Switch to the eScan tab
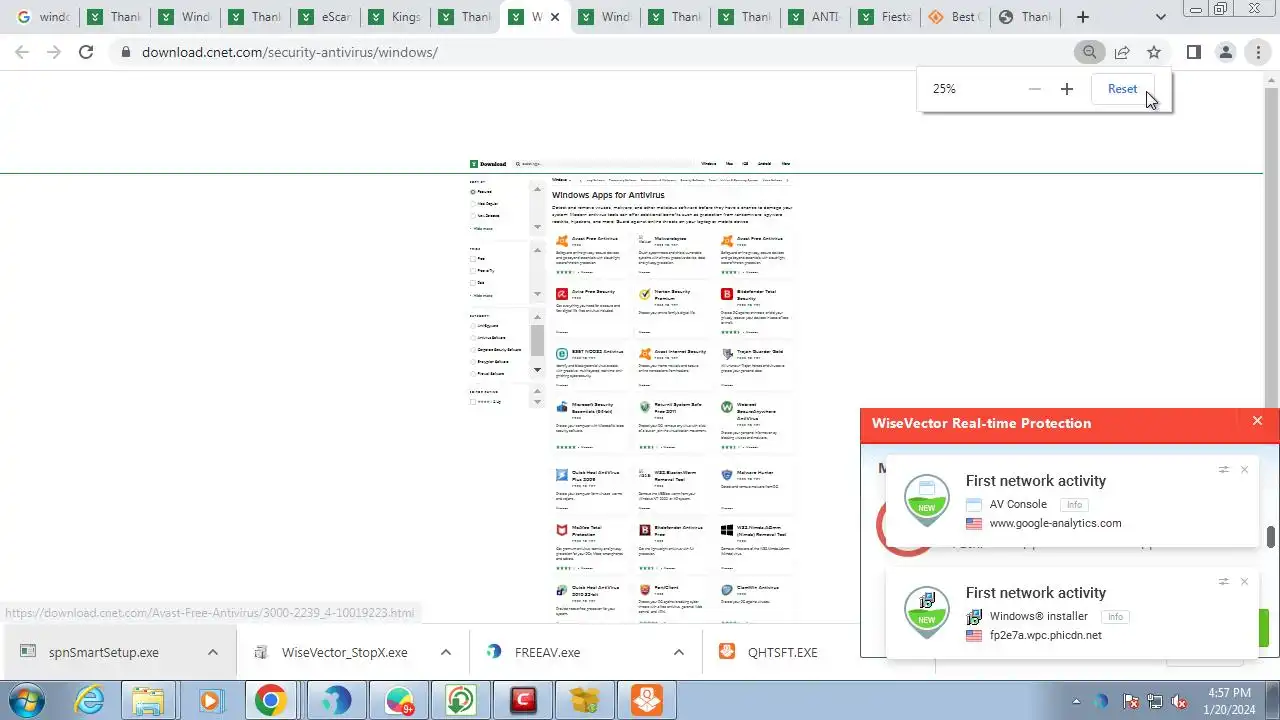 pos(325,17)
